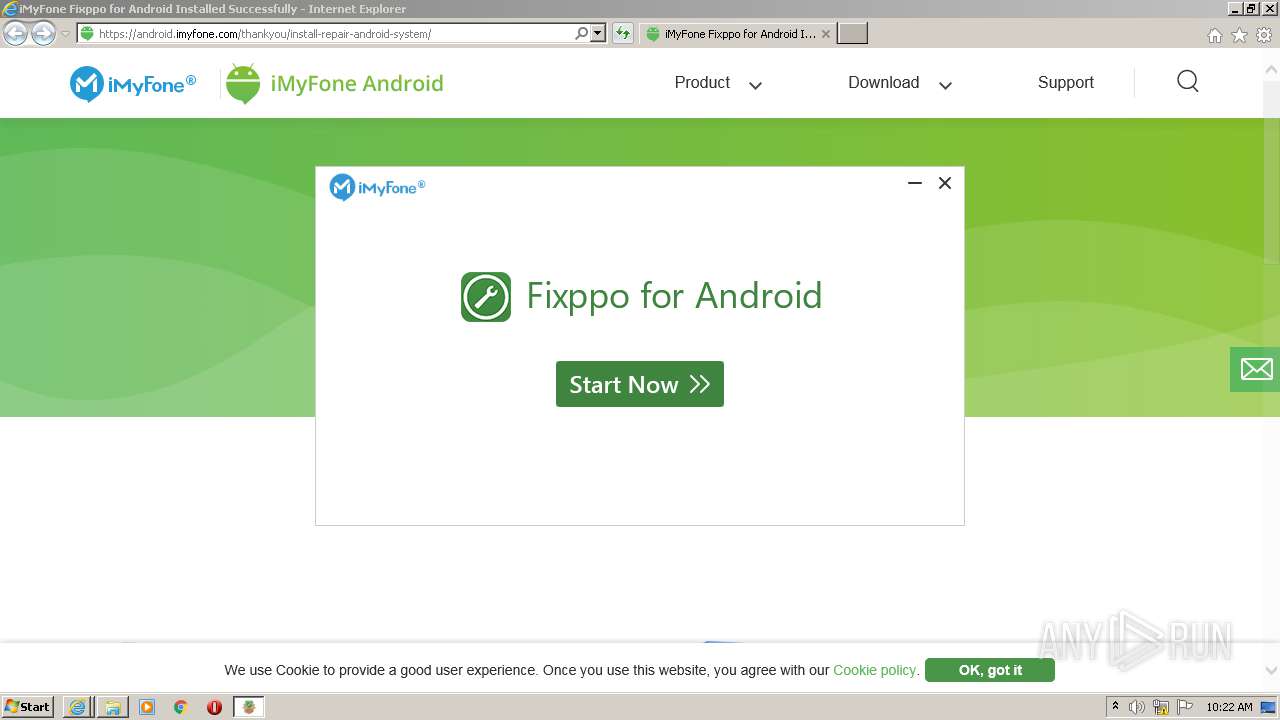Click the green mail envelope side icon
This screenshot has height=720, width=1280.
(1256, 369)
